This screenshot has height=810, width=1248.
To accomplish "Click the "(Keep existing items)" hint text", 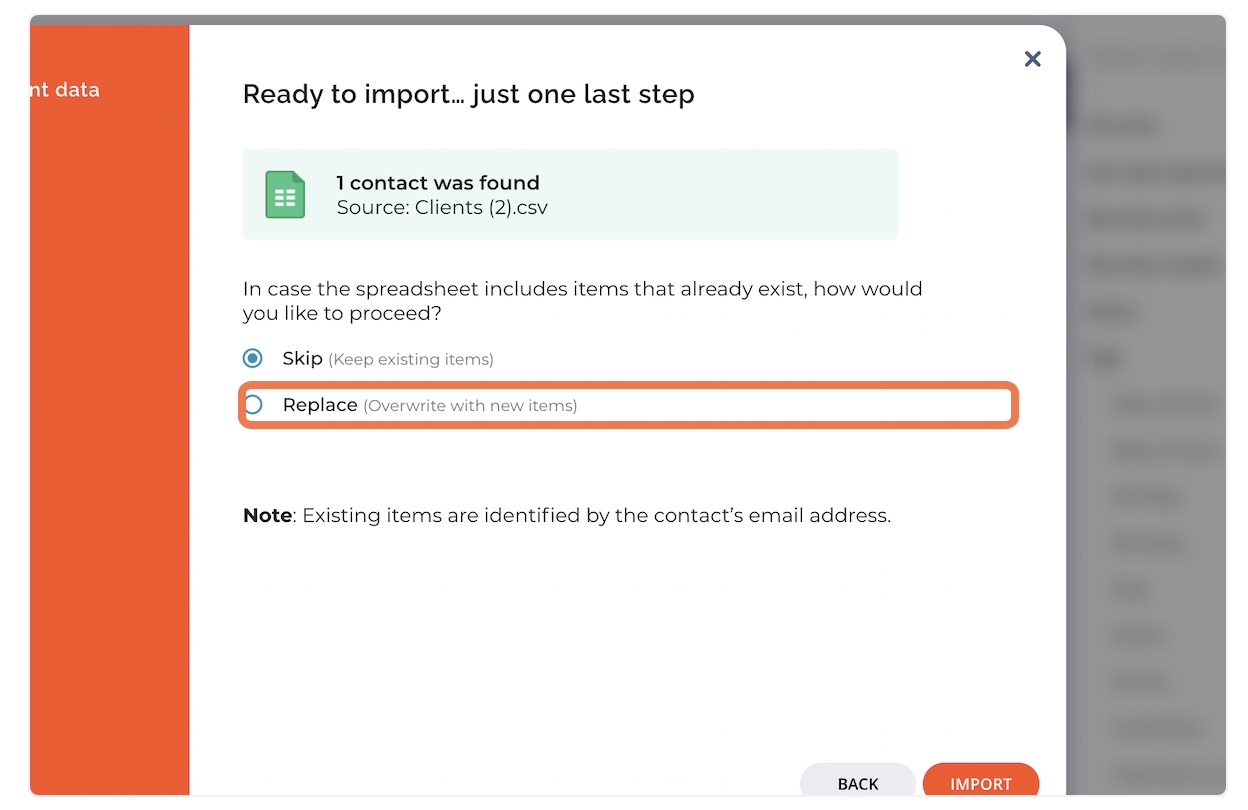I will 411,359.
